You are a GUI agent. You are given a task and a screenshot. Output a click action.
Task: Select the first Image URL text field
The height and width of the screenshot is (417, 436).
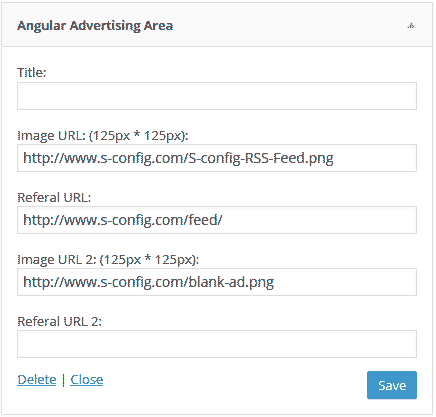tap(217, 158)
